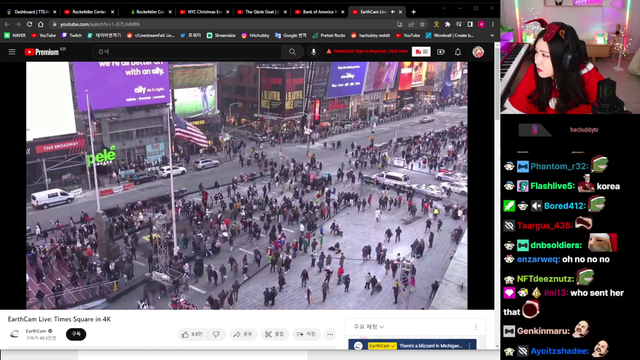Go to the browser home page icon
The width and height of the screenshot is (640, 360).
40,24
